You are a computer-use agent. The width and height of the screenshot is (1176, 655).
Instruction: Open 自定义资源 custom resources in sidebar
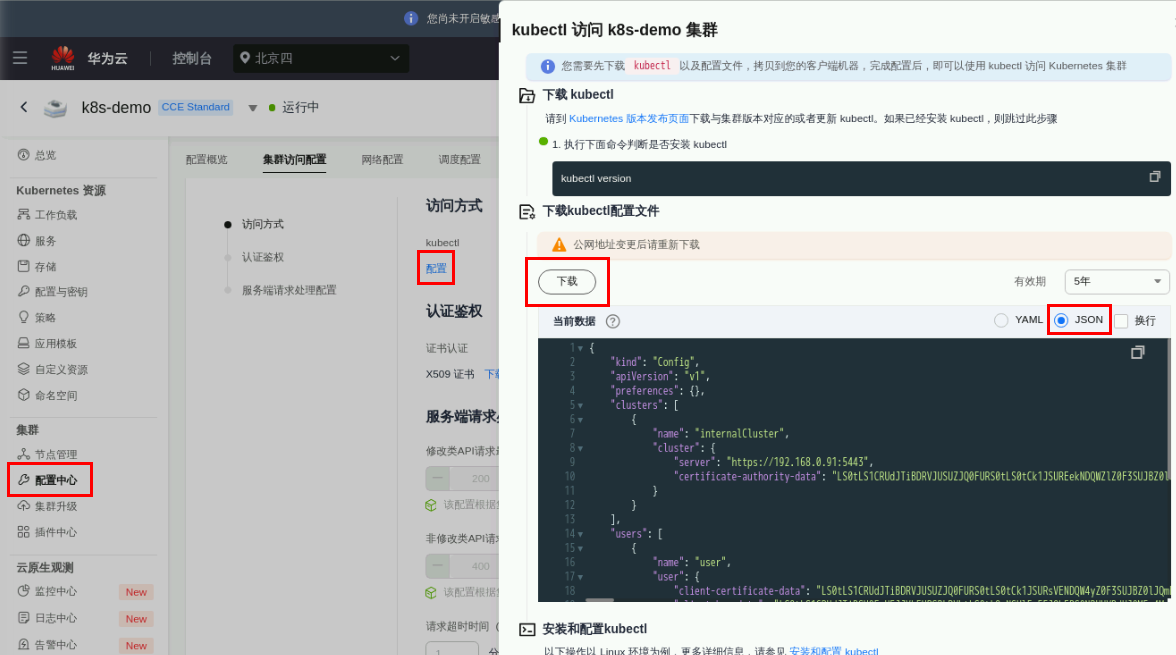(x=52, y=369)
